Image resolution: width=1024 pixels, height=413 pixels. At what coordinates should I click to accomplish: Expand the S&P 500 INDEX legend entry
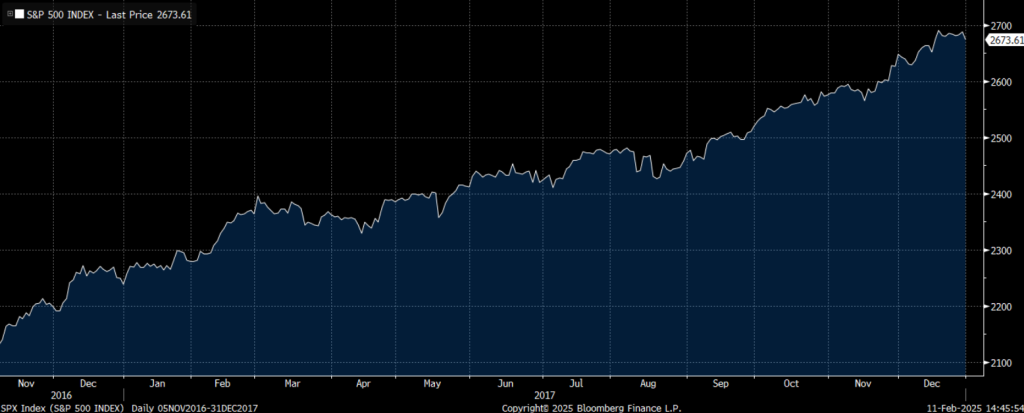coord(9,15)
